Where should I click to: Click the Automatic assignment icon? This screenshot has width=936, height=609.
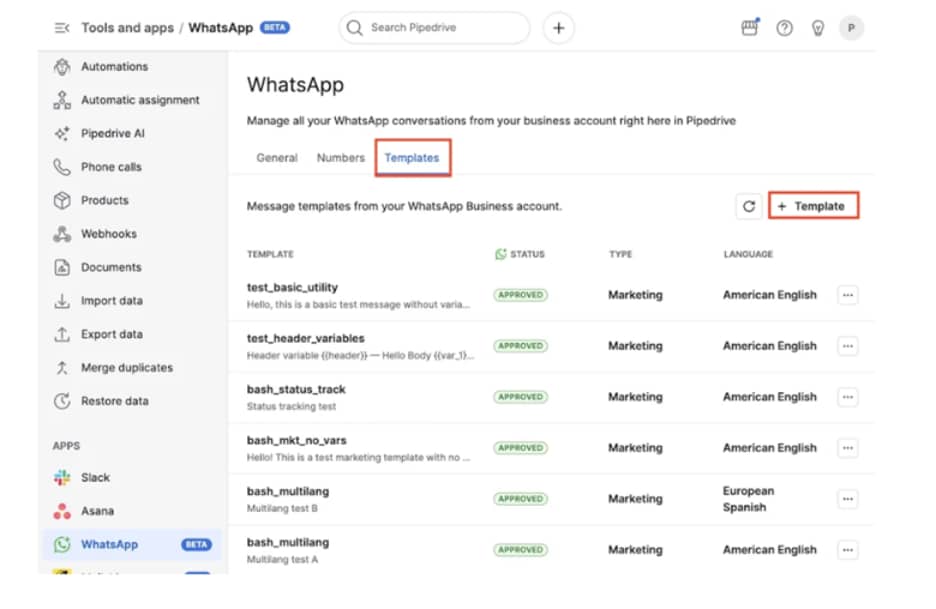click(x=62, y=100)
